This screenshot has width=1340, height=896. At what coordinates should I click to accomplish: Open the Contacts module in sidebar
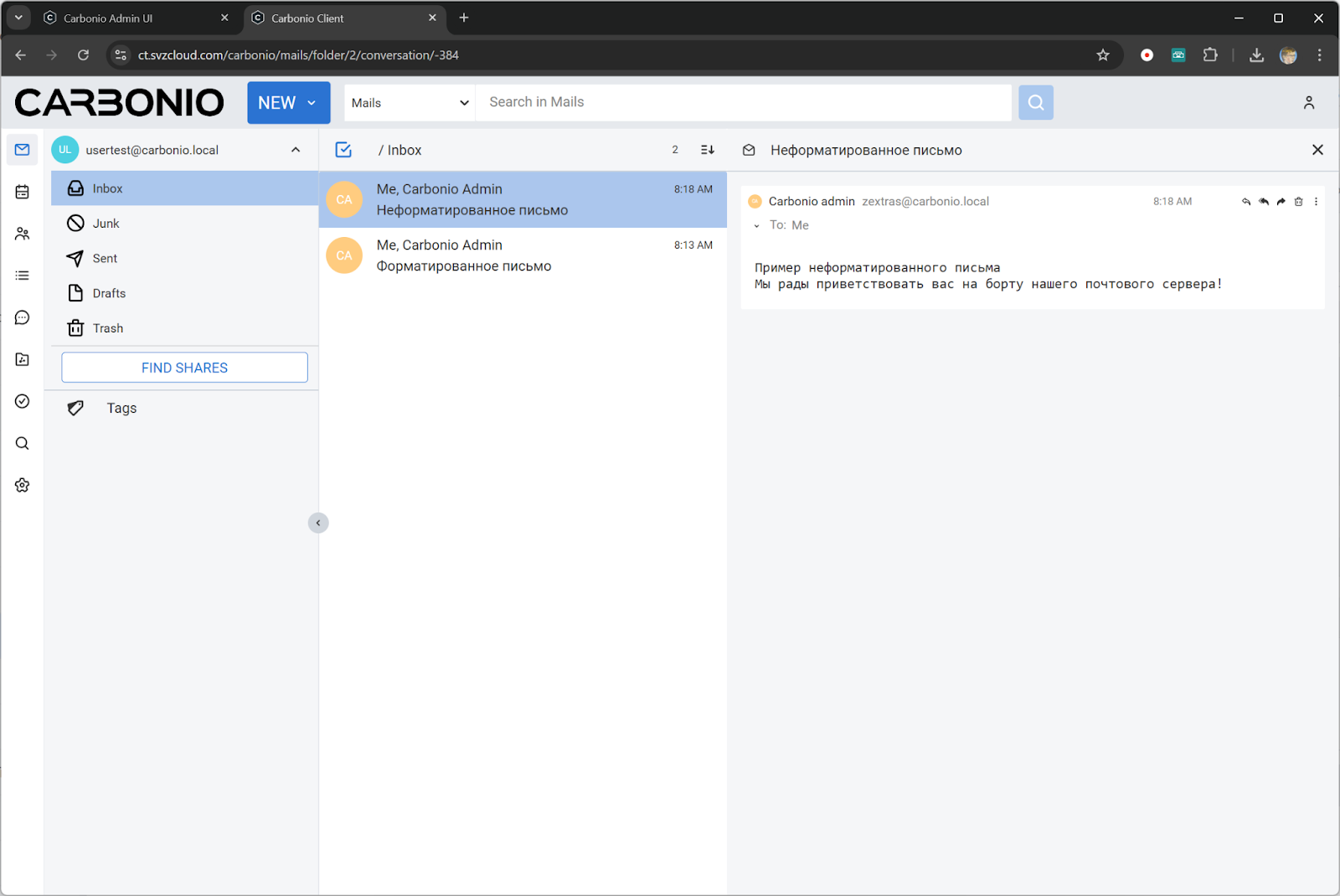[23, 234]
